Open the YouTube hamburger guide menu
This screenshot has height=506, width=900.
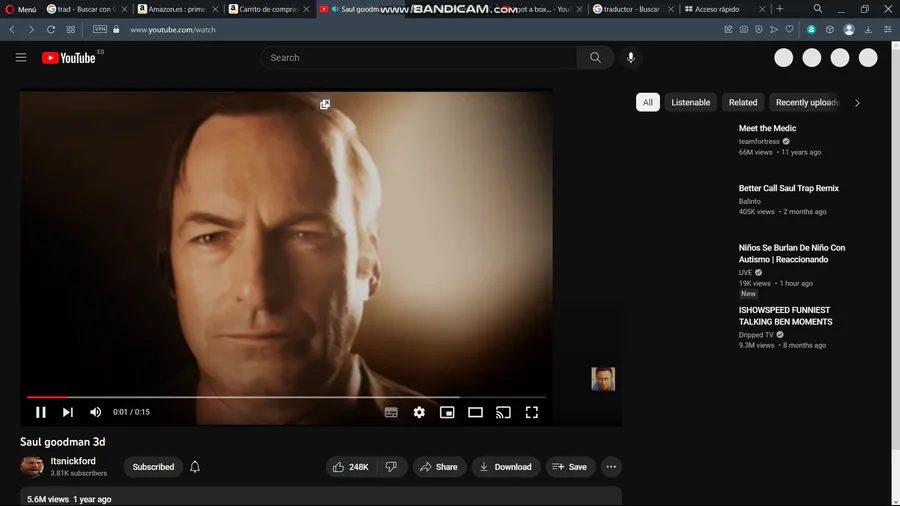21,57
